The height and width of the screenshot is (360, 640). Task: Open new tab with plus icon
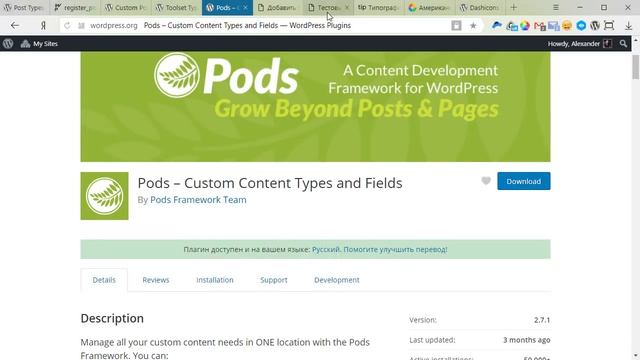click(x=513, y=7)
